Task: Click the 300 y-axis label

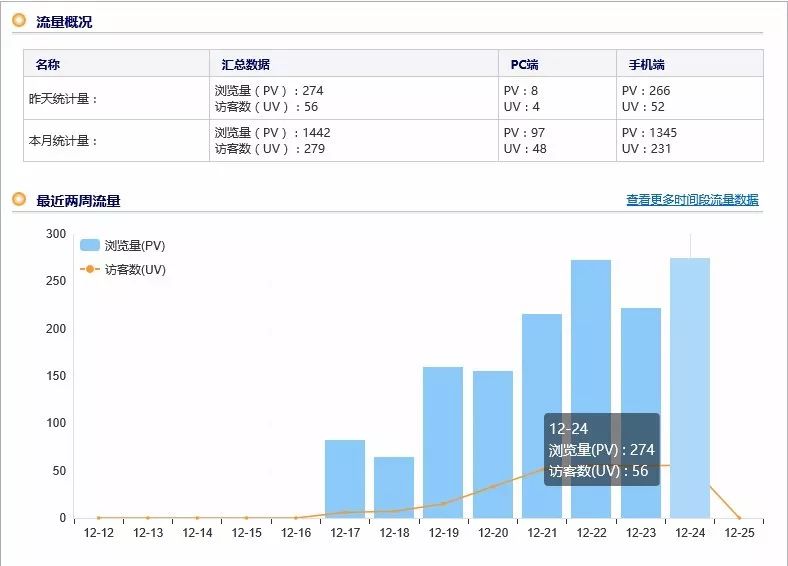Action: click(56, 234)
